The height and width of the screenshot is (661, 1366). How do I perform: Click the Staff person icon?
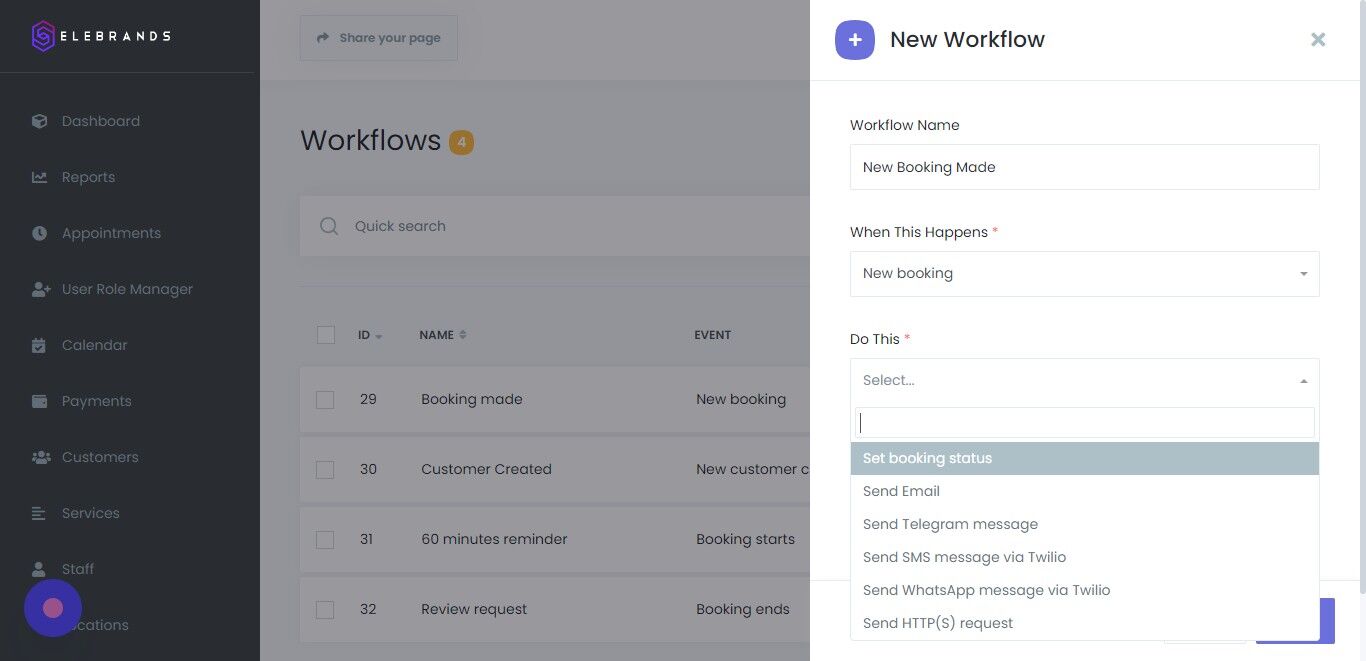tap(39, 569)
